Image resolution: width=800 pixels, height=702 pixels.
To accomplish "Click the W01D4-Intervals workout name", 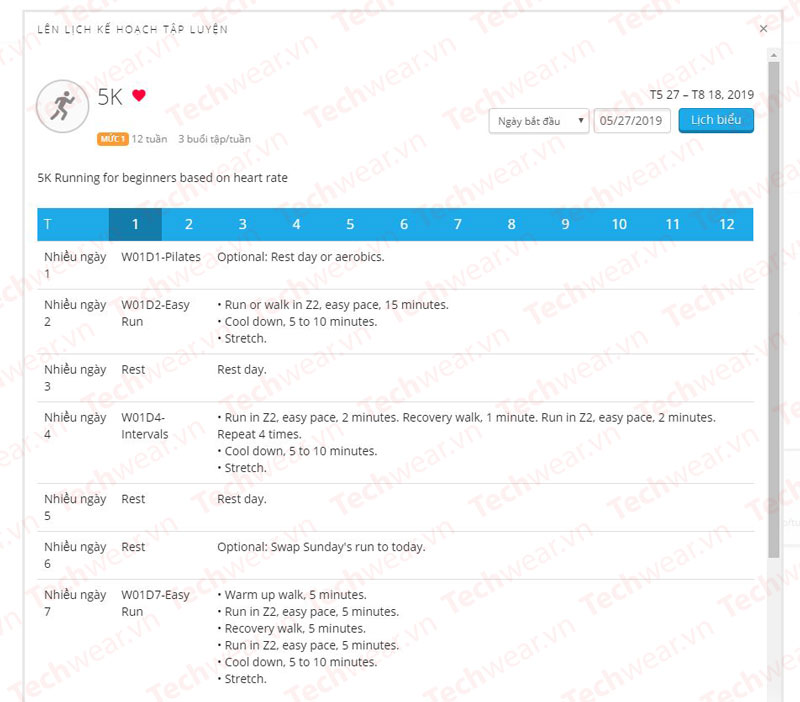I will tap(144, 426).
